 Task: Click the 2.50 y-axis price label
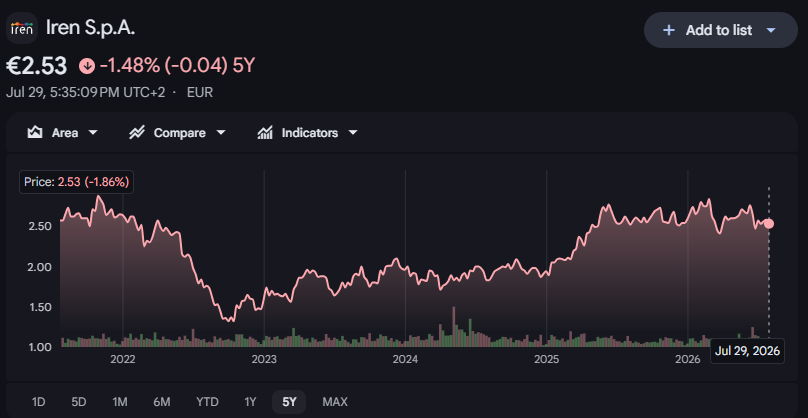pos(40,226)
